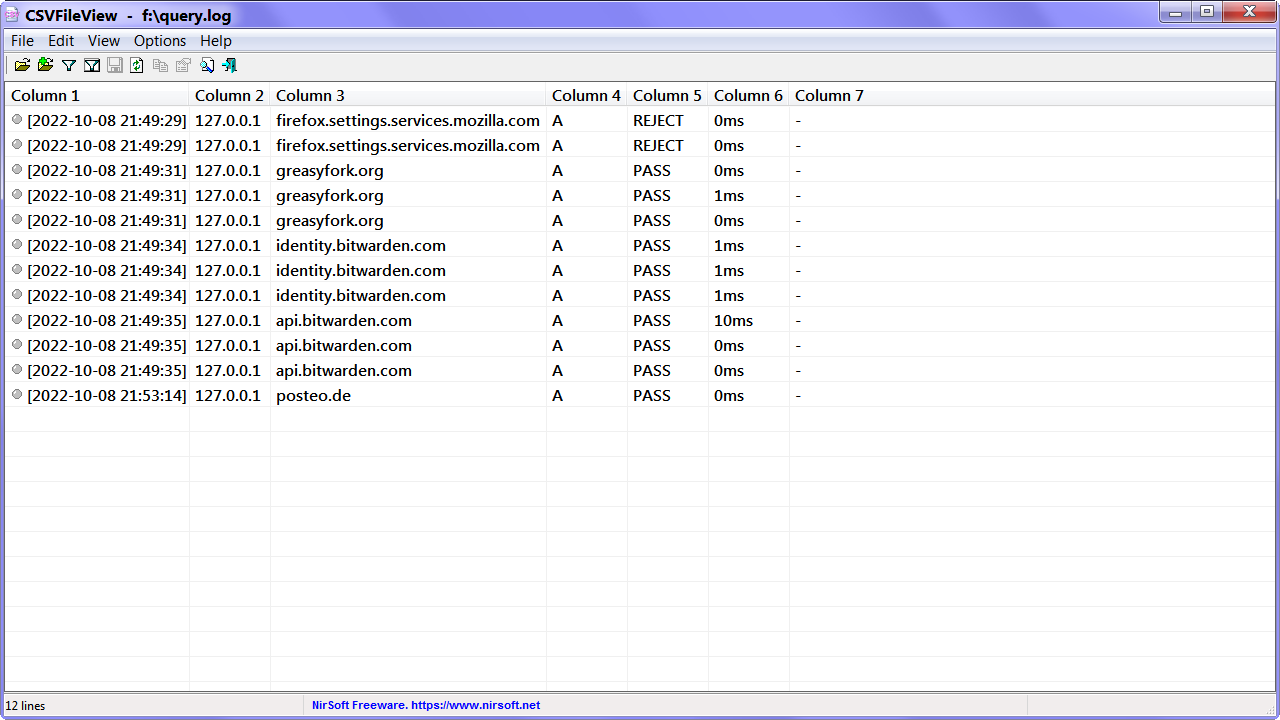Screen dimensions: 1280x720
Task: Open the Options menu
Action: 160,41
